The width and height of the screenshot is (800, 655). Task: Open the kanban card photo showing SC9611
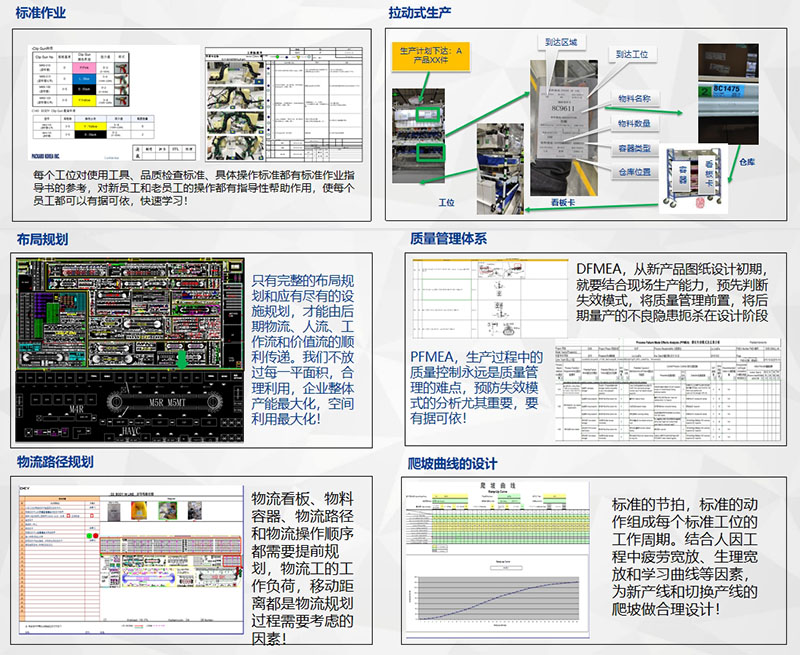coord(563,128)
